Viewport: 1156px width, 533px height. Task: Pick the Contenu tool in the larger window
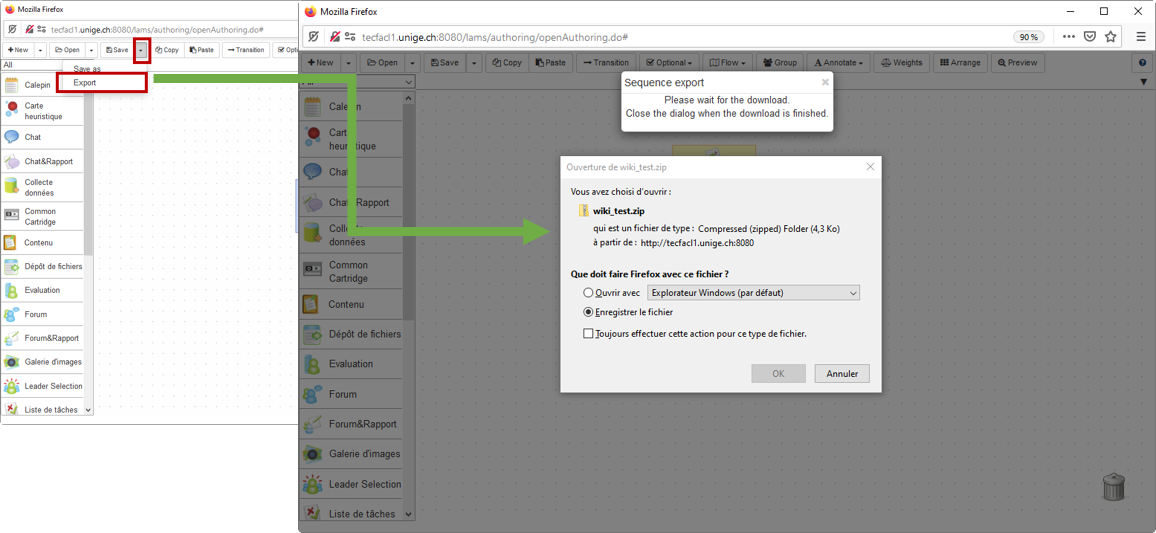[351, 304]
